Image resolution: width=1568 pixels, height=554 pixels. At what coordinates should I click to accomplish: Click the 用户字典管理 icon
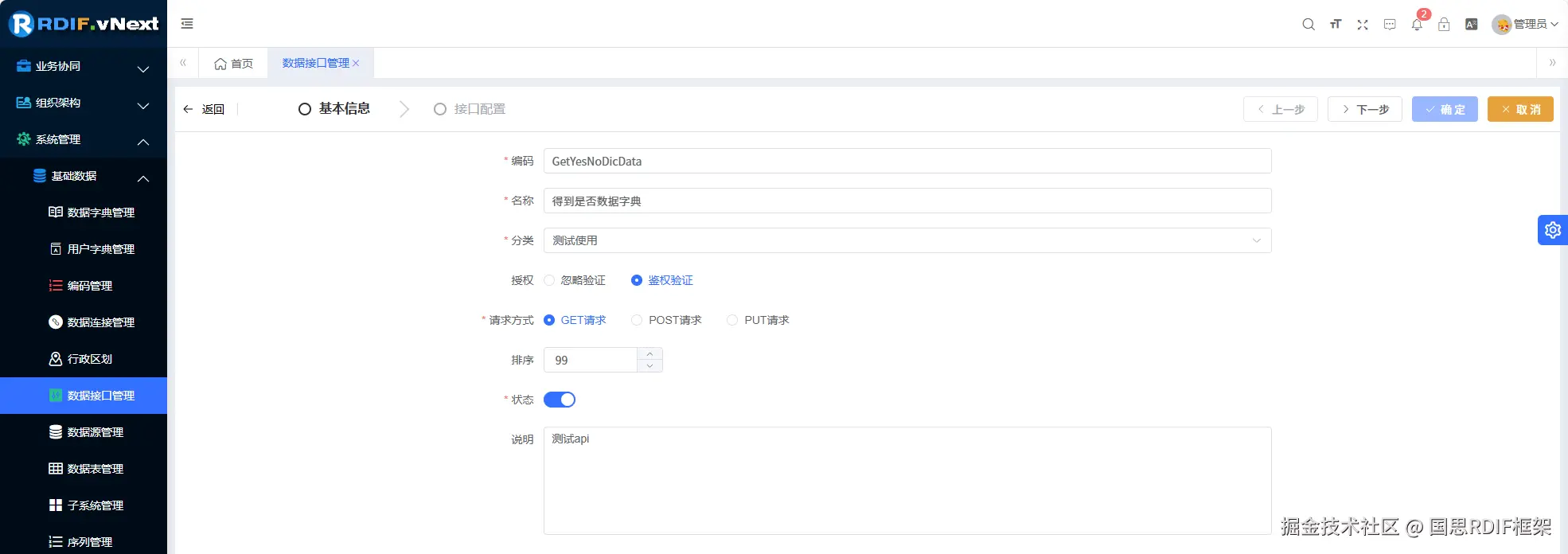point(56,249)
